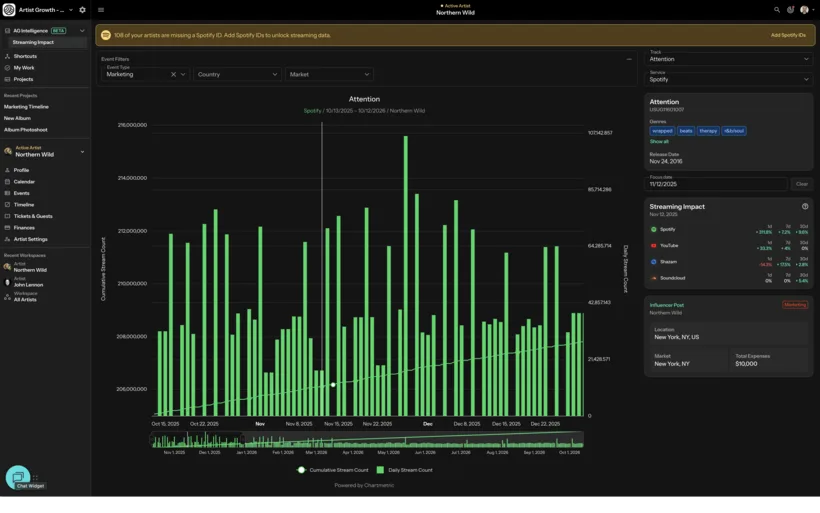Click the red Marketing event badge
This screenshot has height=513, width=820.
[x=795, y=305]
